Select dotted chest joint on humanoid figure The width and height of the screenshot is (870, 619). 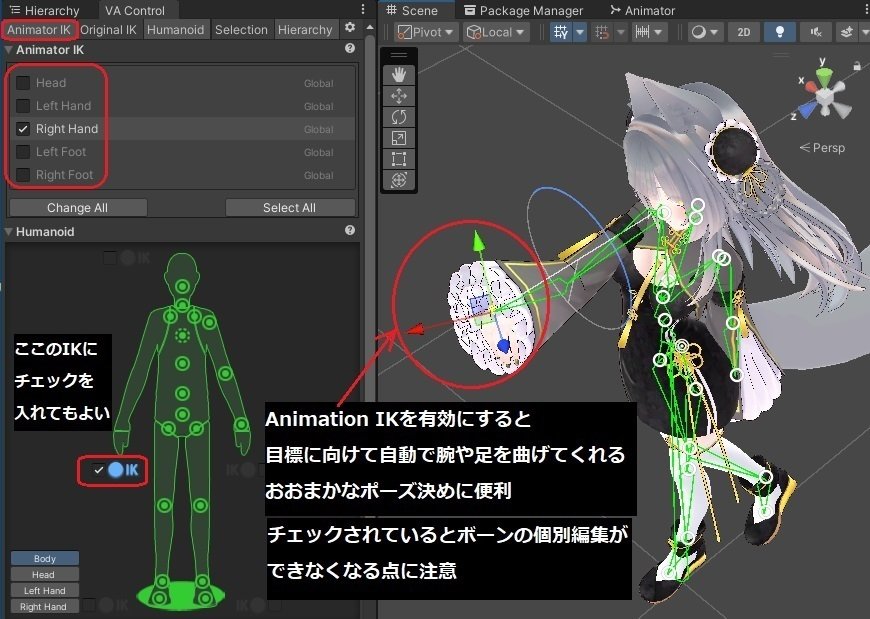pyautogui.click(x=182, y=335)
